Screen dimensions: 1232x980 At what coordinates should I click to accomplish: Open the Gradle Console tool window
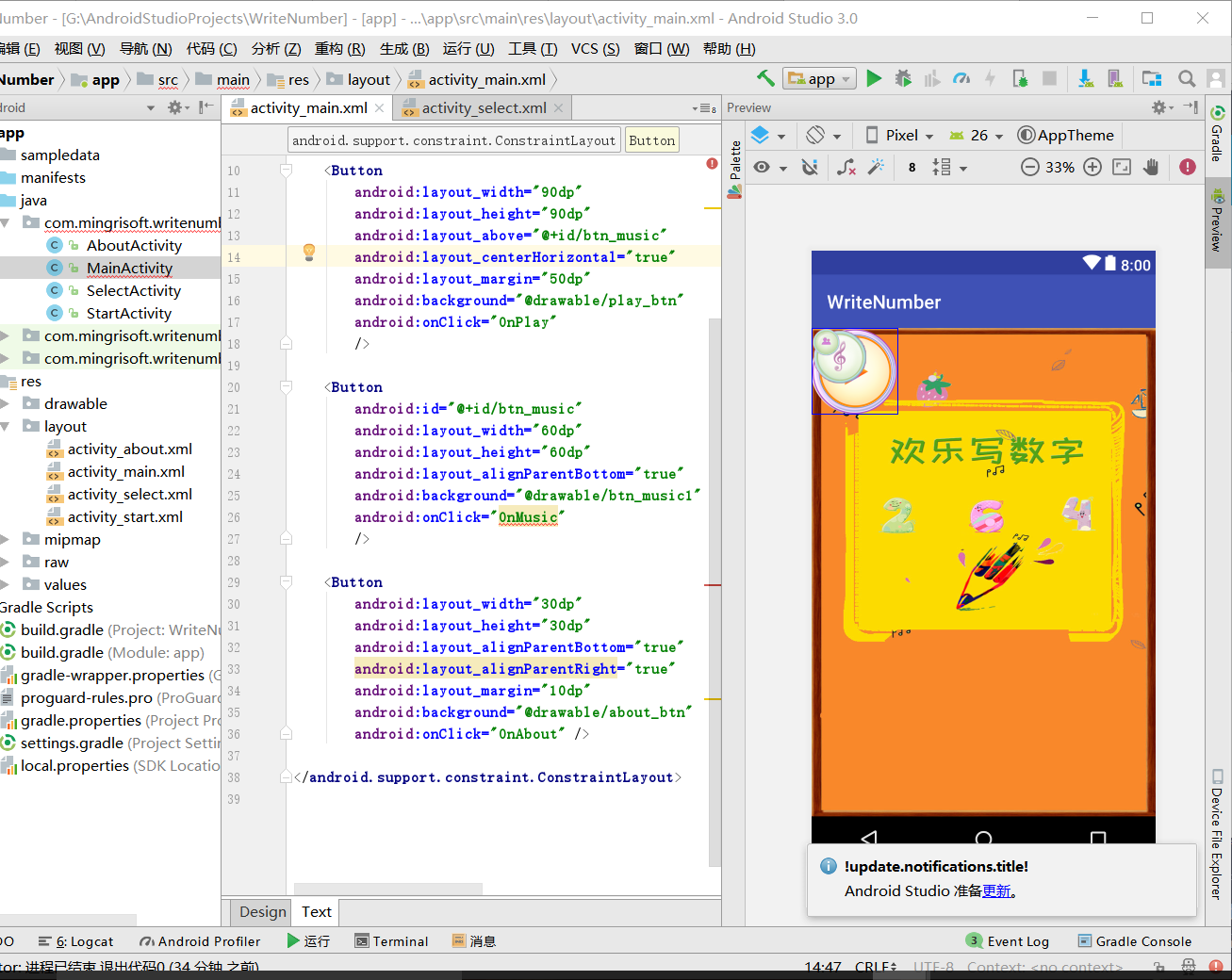click(x=1135, y=940)
